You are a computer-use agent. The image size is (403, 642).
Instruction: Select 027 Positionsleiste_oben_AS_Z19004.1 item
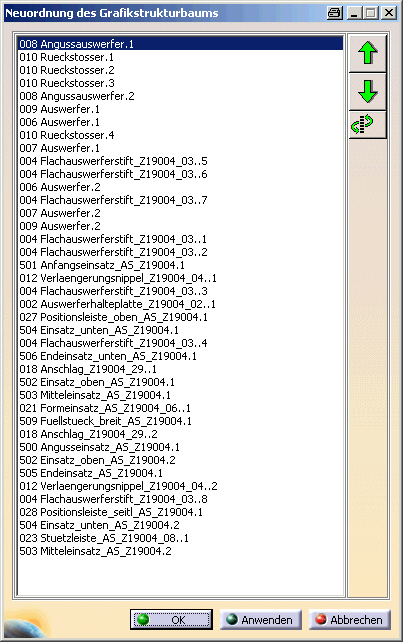(180, 317)
